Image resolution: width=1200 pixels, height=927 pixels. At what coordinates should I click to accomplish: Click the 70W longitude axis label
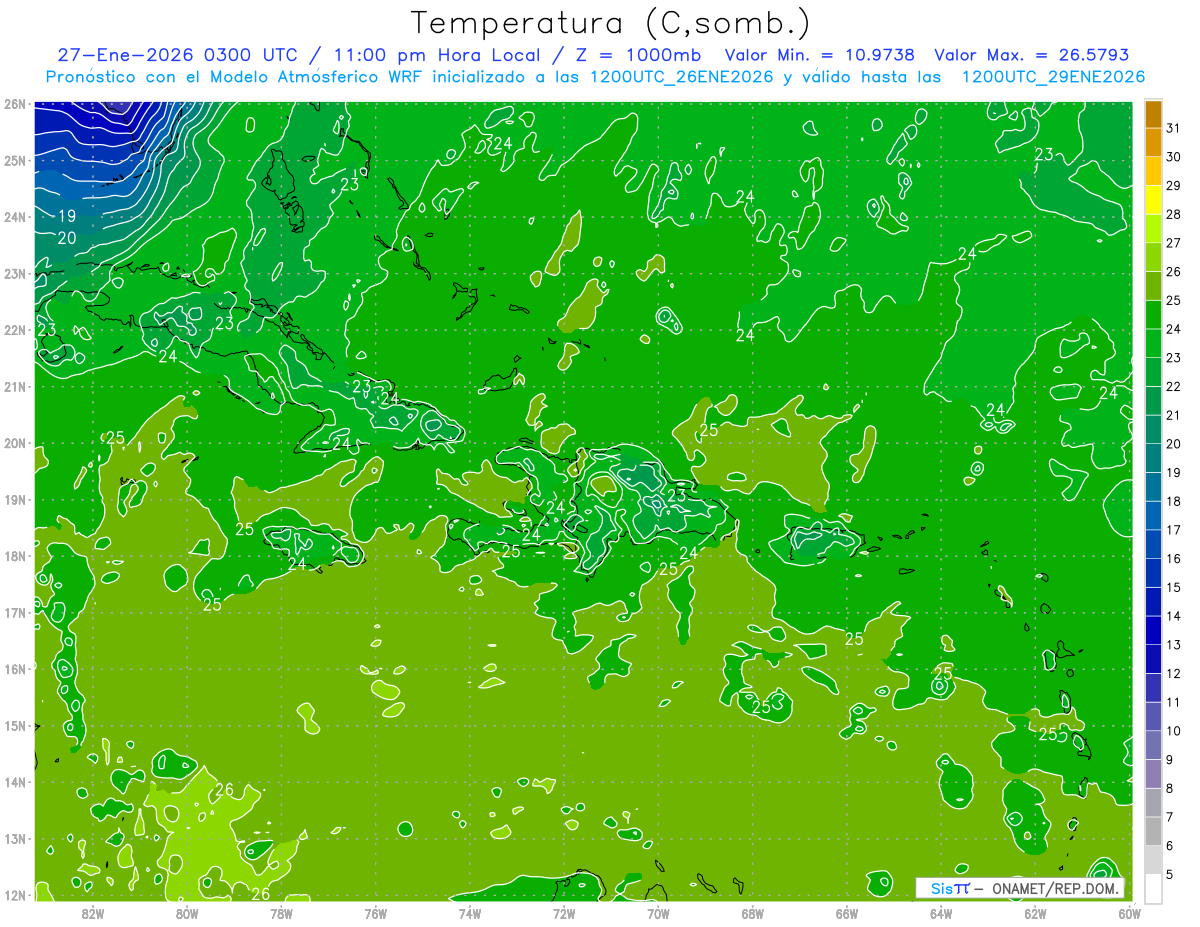coord(658,912)
